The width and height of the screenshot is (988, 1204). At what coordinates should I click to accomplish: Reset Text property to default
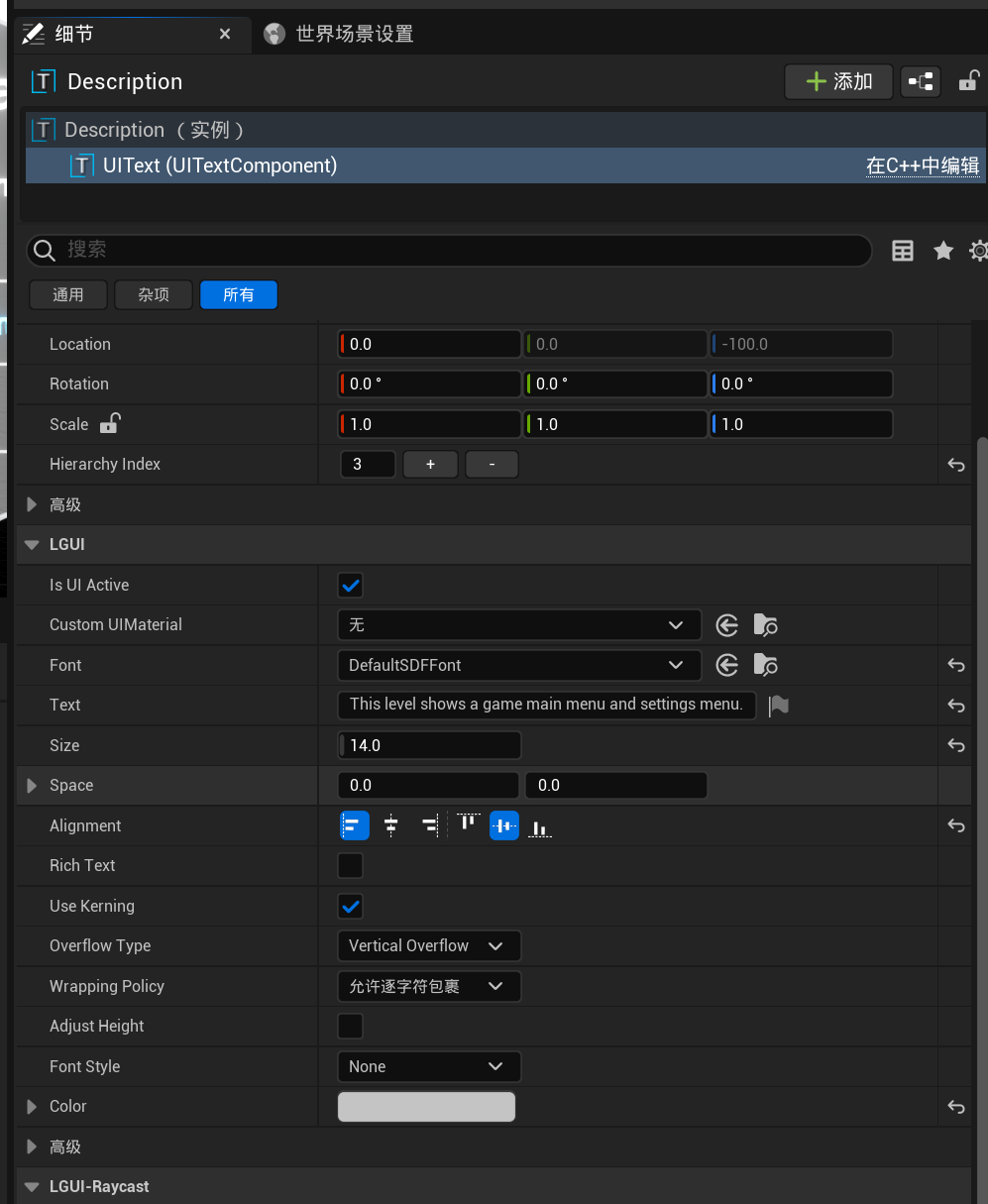955,706
